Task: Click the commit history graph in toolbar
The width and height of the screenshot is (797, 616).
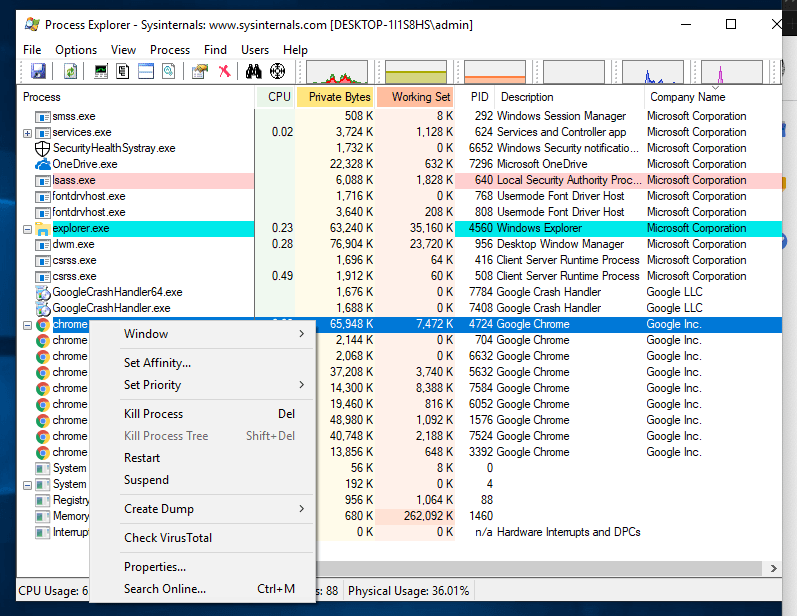Action: coord(416,72)
